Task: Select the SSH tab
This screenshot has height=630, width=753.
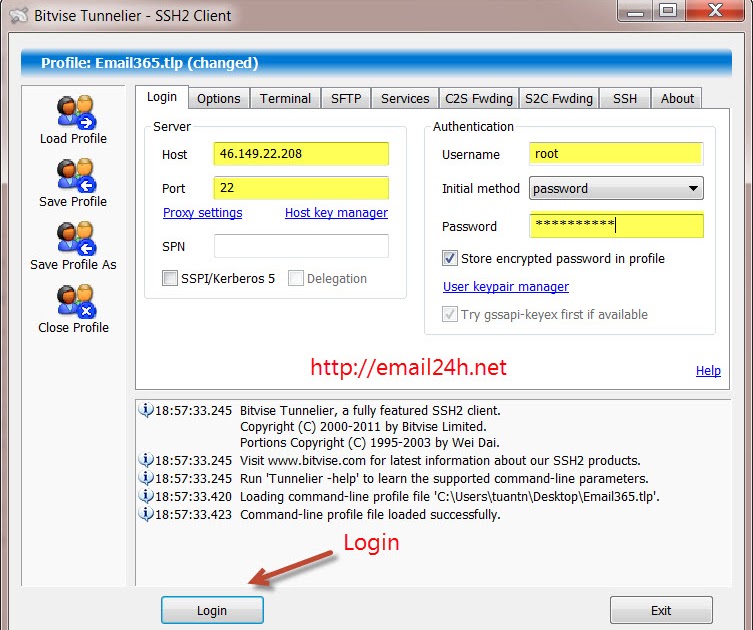Action: [625, 98]
